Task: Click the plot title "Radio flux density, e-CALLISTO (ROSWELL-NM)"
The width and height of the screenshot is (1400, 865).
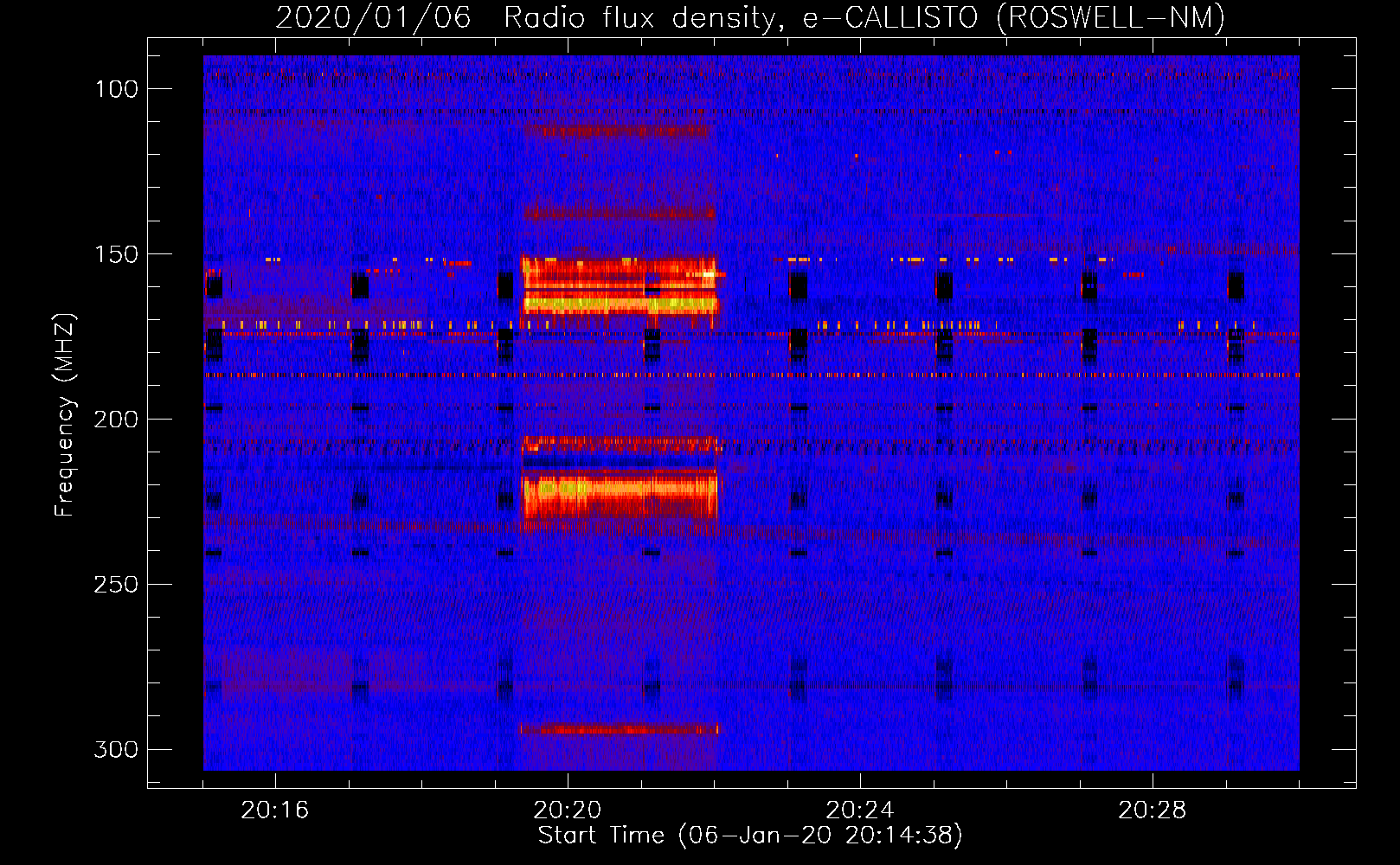Action: pyautogui.click(x=864, y=17)
